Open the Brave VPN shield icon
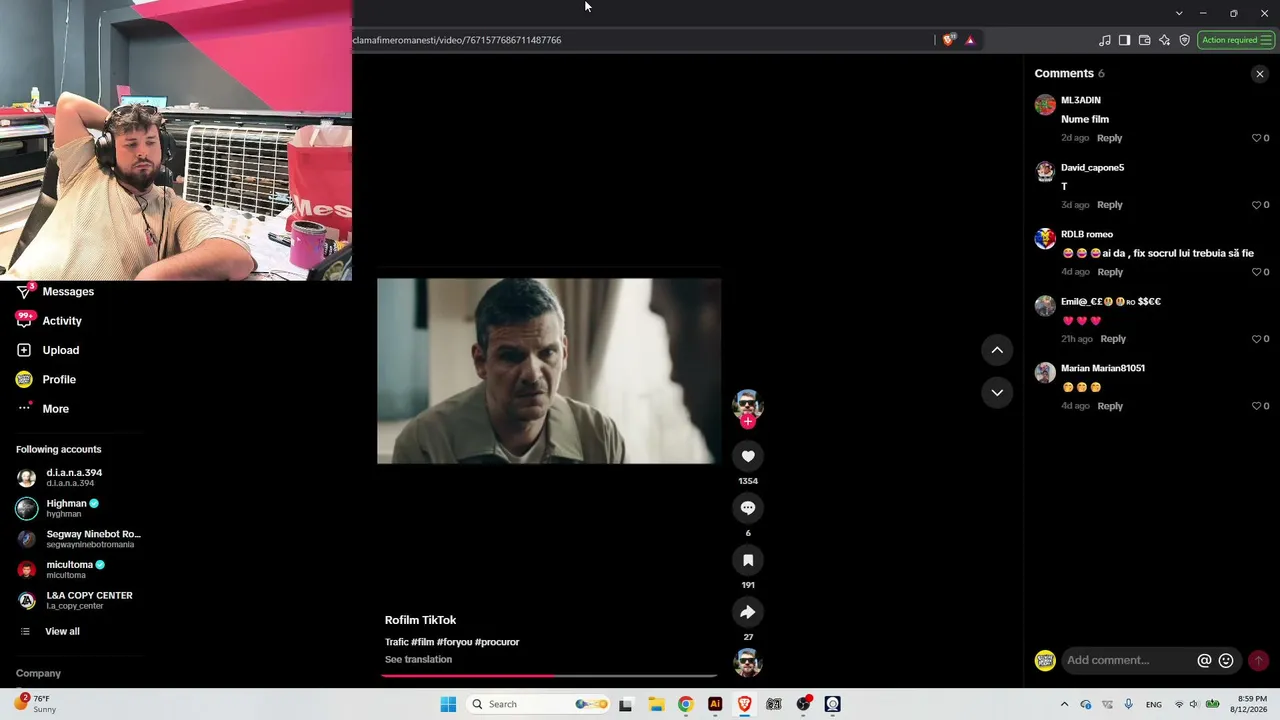 coord(1185,40)
